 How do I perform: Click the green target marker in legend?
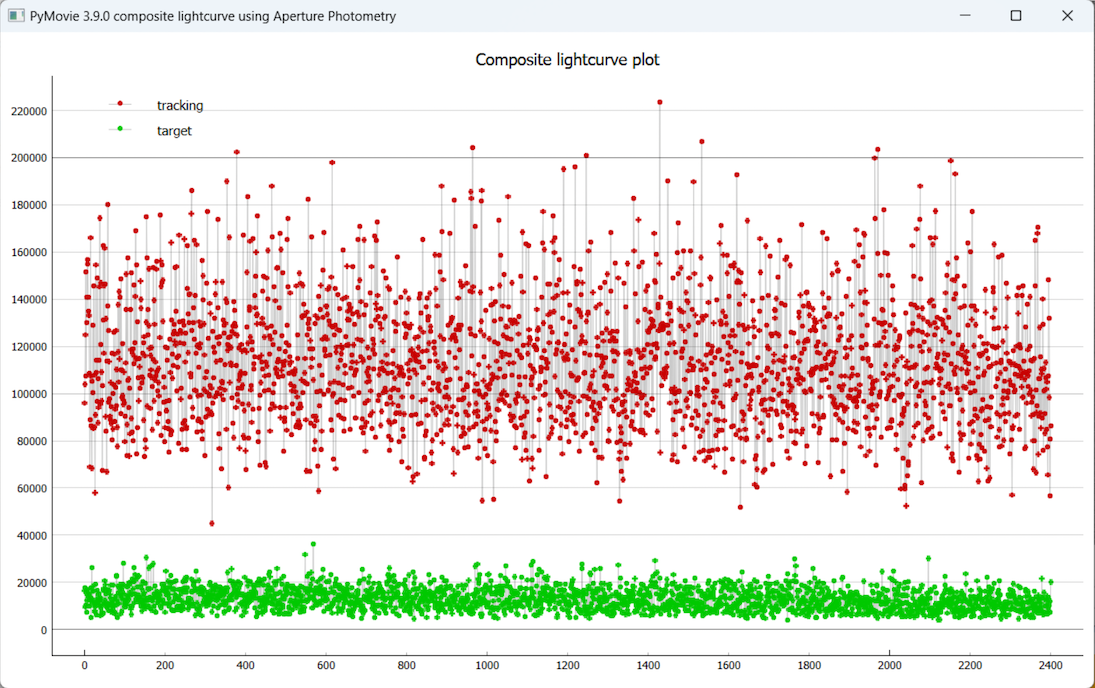[x=120, y=129]
